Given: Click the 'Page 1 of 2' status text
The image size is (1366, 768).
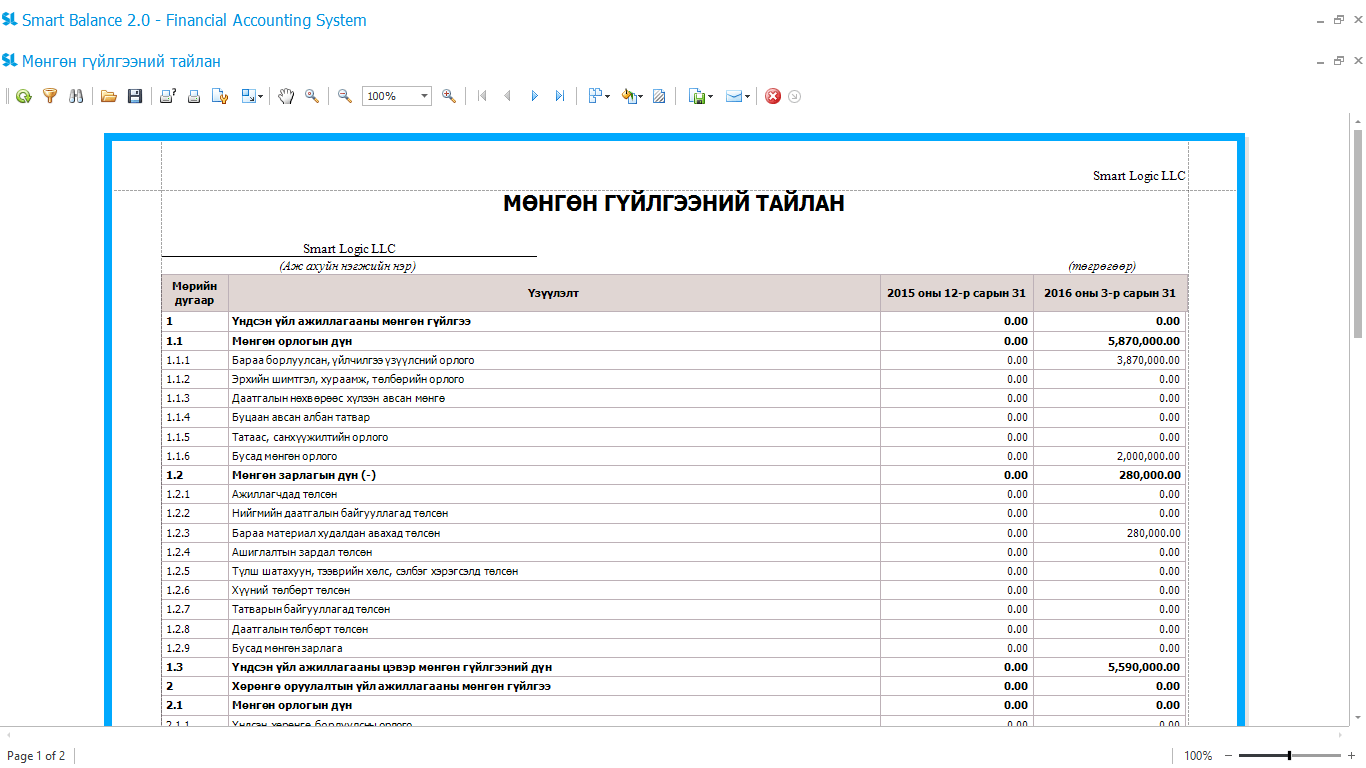Looking at the screenshot, I should click(36, 756).
